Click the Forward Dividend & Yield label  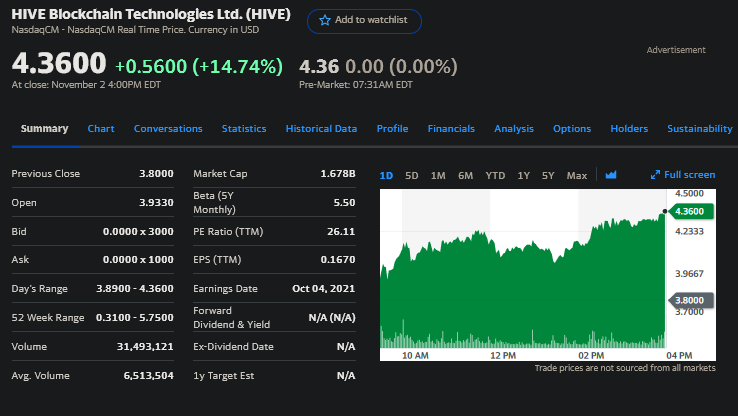[232, 318]
